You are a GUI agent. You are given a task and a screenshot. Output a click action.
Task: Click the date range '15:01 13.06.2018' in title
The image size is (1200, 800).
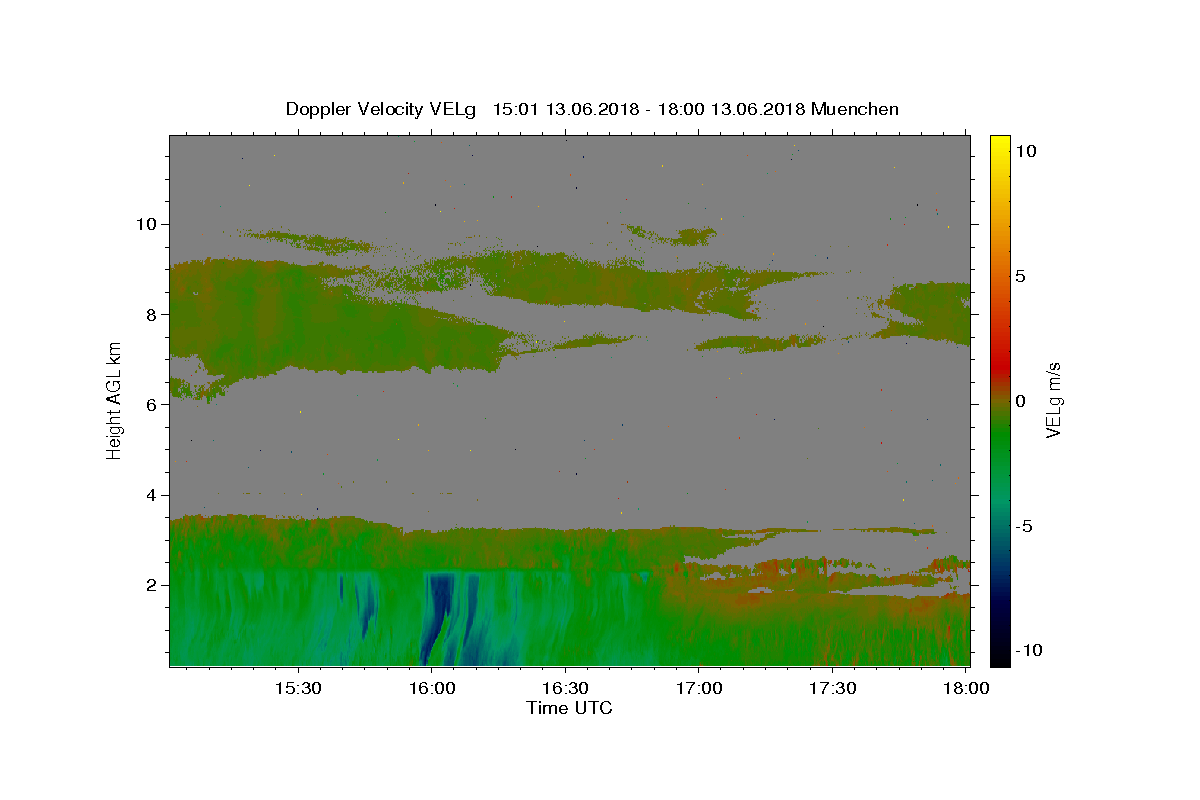point(569,109)
